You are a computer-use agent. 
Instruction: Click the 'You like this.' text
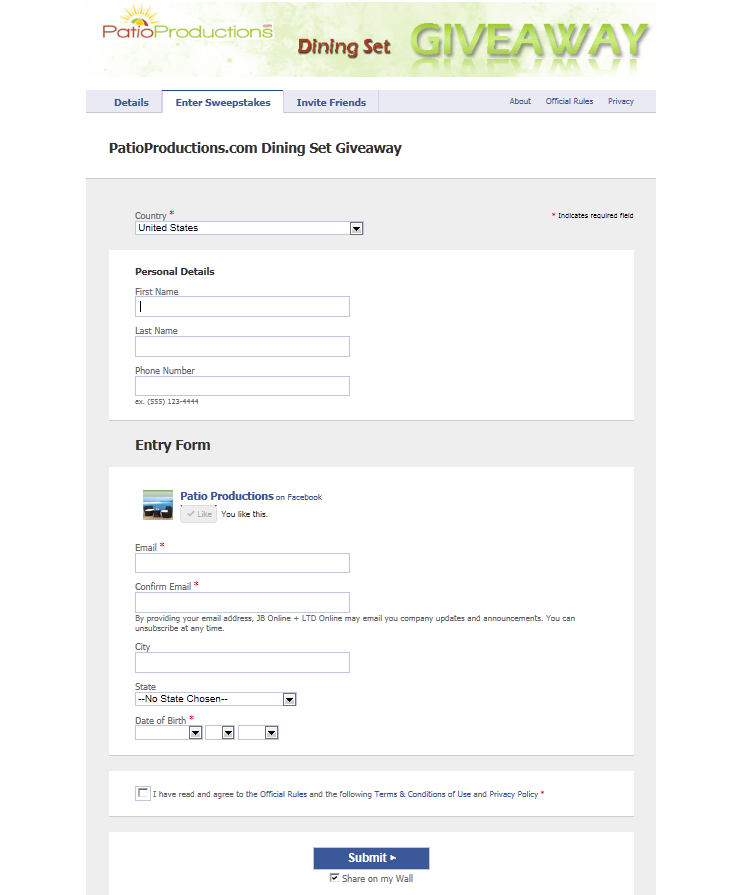coord(244,514)
